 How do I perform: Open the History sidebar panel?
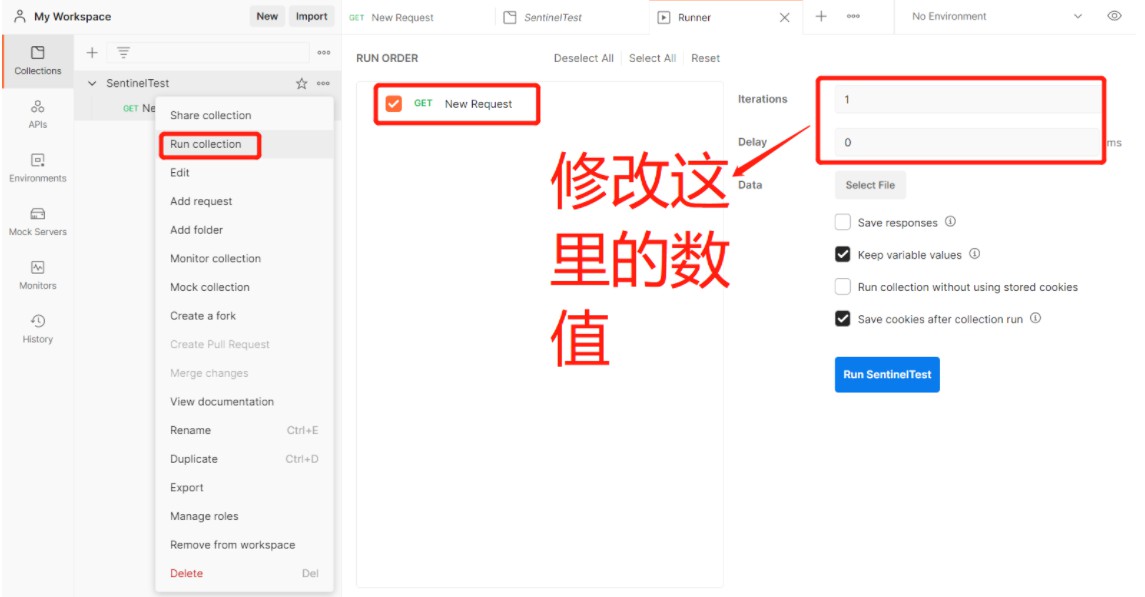(37, 329)
